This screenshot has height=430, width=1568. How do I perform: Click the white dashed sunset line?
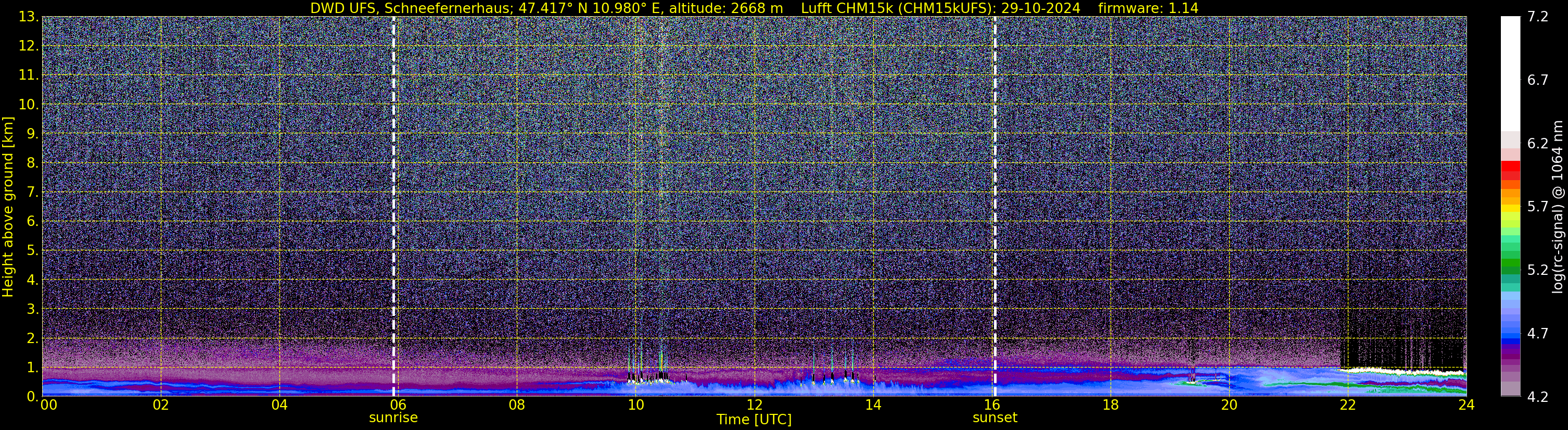[x=995, y=207]
